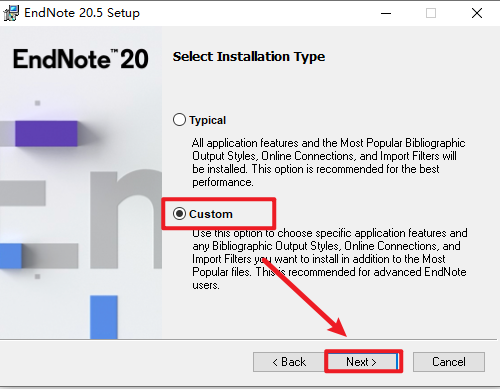Click the 'Select Installation Type' heading

249,57
